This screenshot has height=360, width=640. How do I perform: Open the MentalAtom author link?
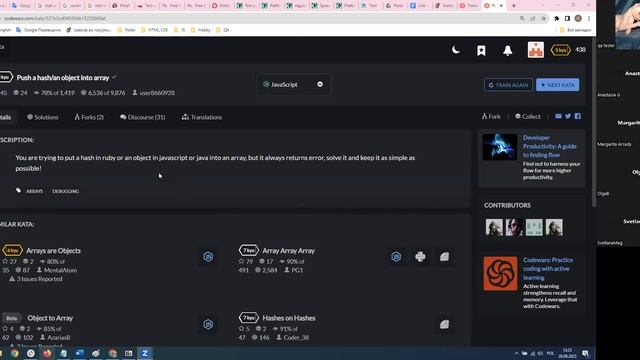point(60,270)
